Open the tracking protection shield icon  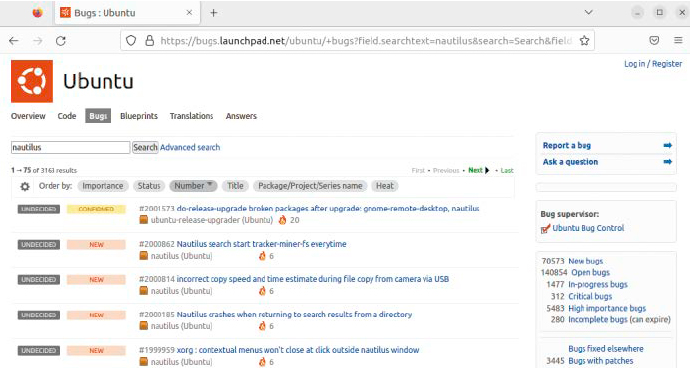click(x=131, y=41)
